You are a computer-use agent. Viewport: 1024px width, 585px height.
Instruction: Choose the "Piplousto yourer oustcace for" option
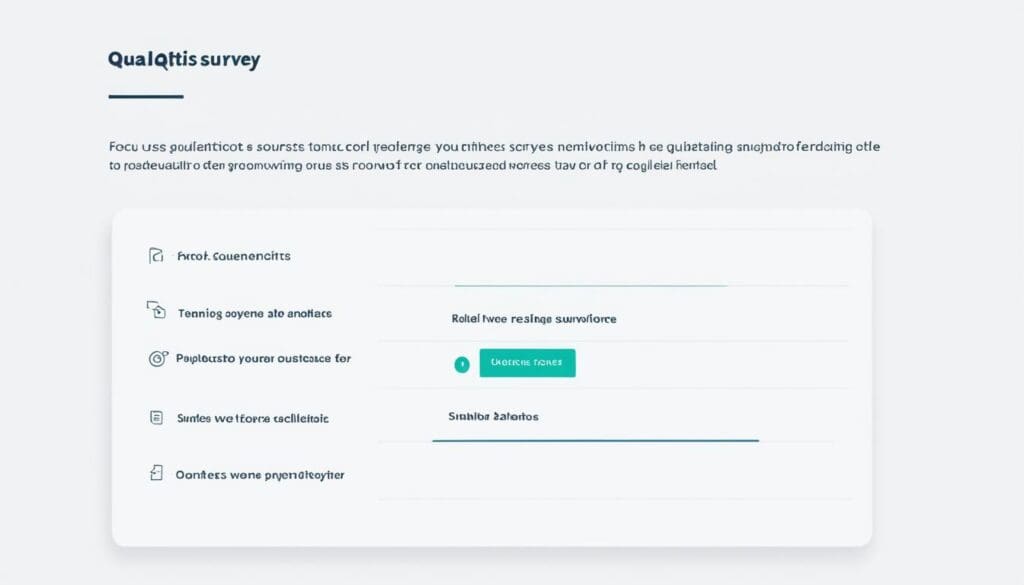click(x=263, y=358)
